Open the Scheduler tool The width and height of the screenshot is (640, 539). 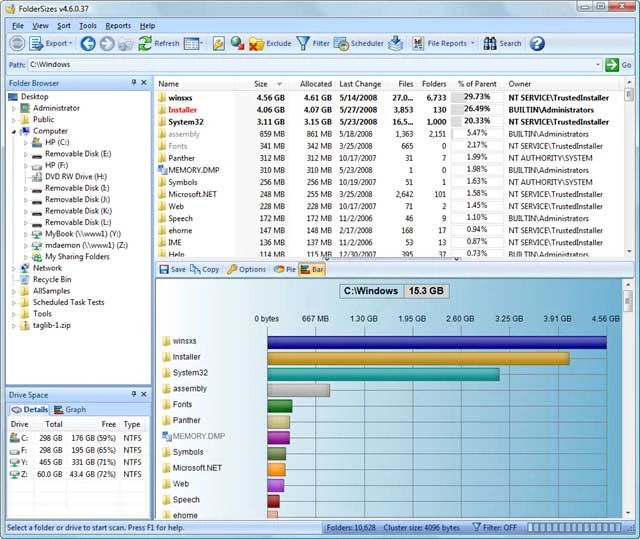coord(341,44)
